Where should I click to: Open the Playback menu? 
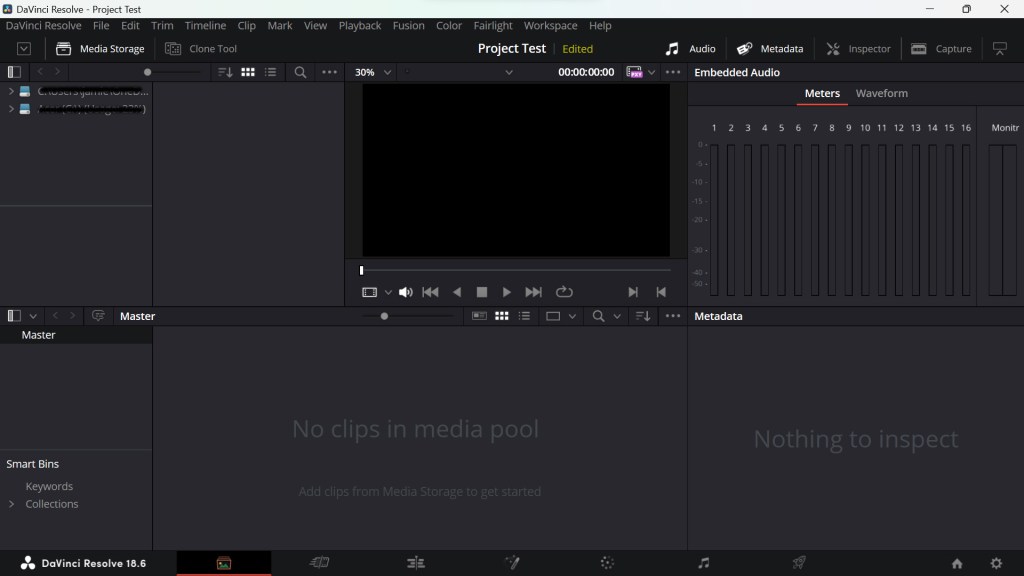pyautogui.click(x=359, y=25)
